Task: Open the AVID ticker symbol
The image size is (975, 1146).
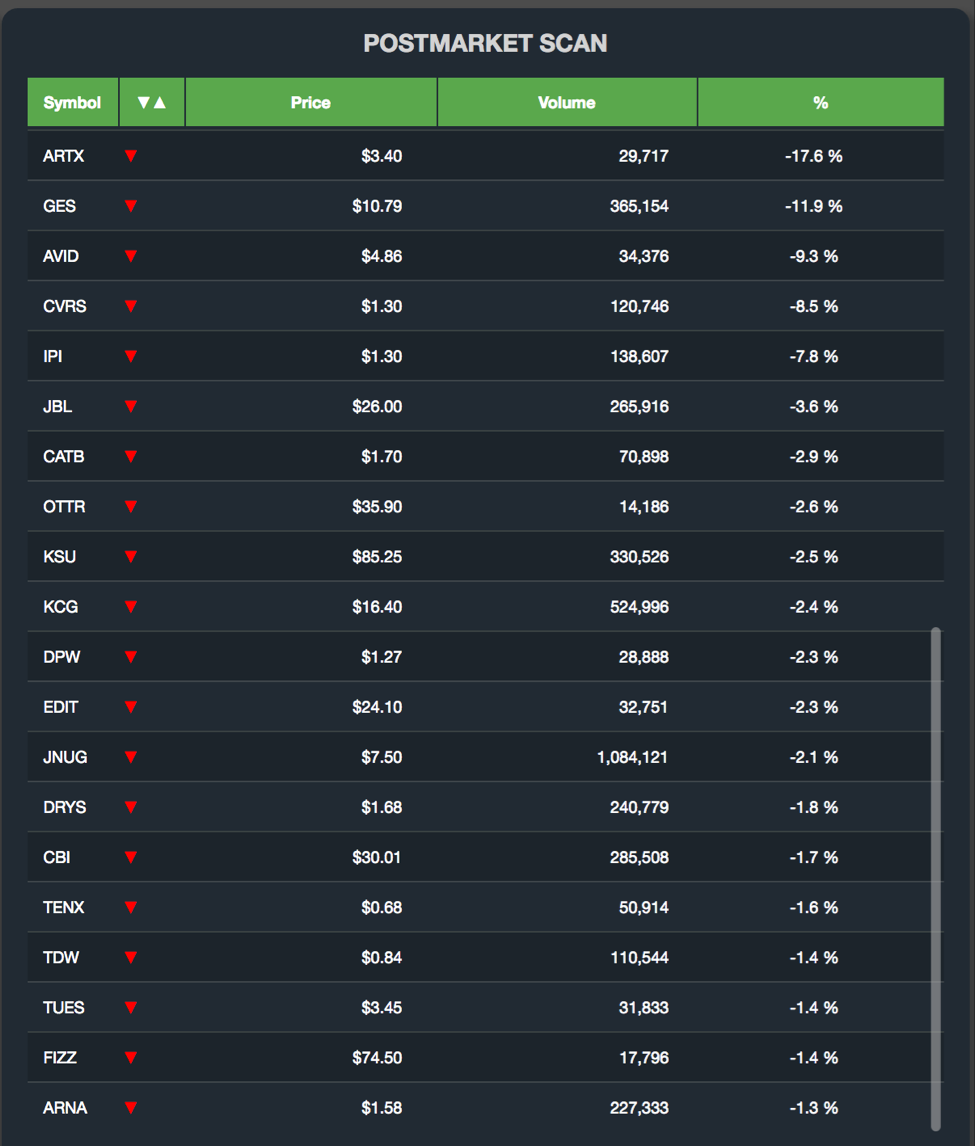Action: (x=61, y=257)
